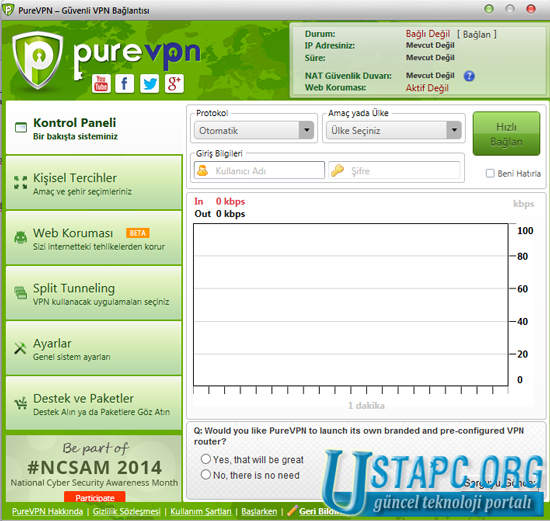
Task: Click the PureVPN shield logo
Action: point(38,60)
